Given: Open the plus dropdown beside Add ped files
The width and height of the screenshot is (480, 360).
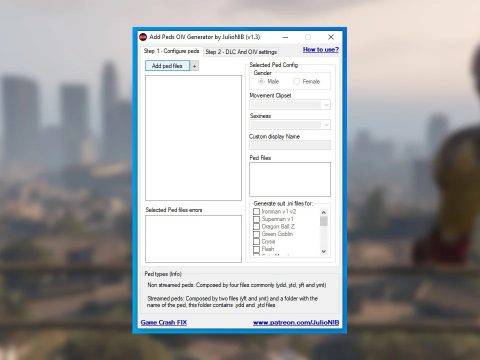Looking at the screenshot, I should (194, 66).
